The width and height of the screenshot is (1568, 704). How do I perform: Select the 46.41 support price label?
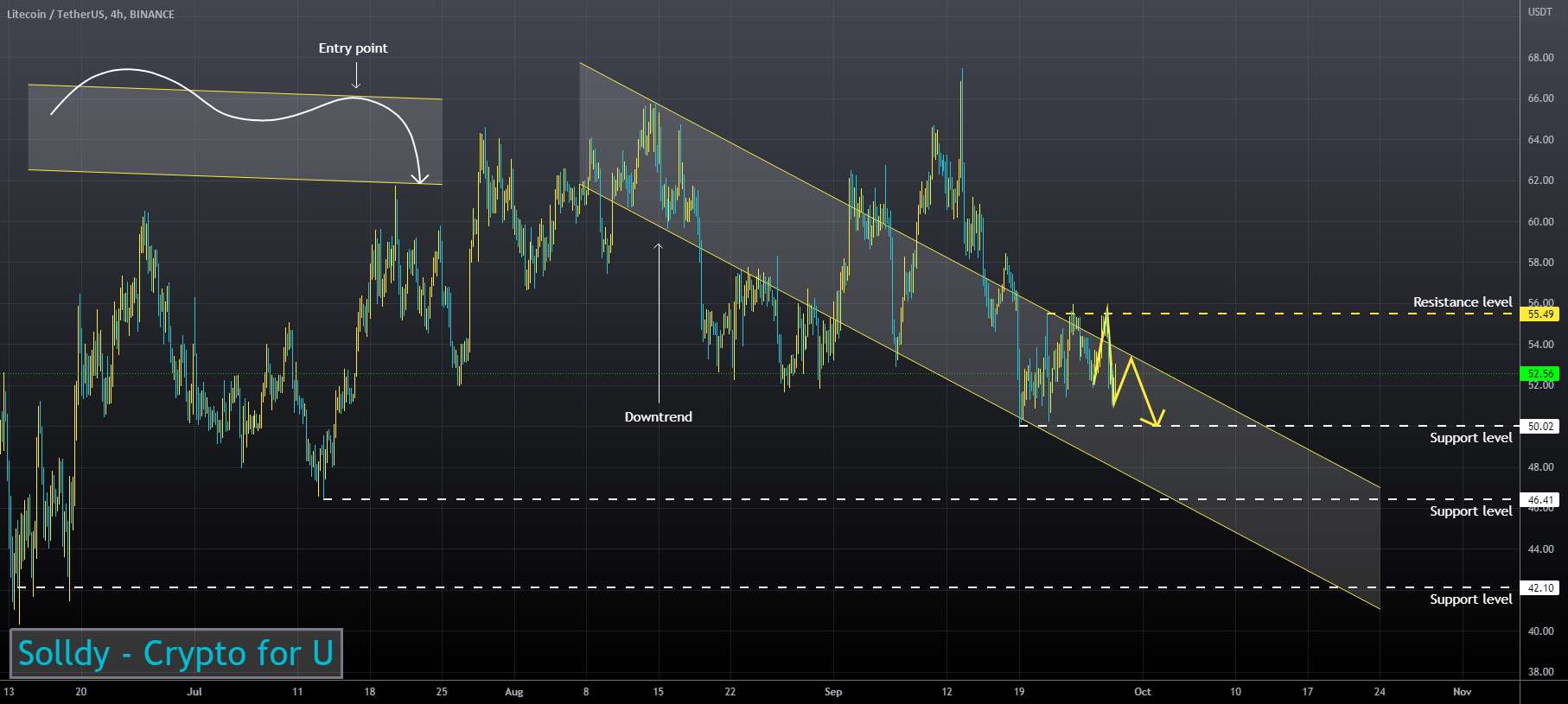click(x=1540, y=499)
